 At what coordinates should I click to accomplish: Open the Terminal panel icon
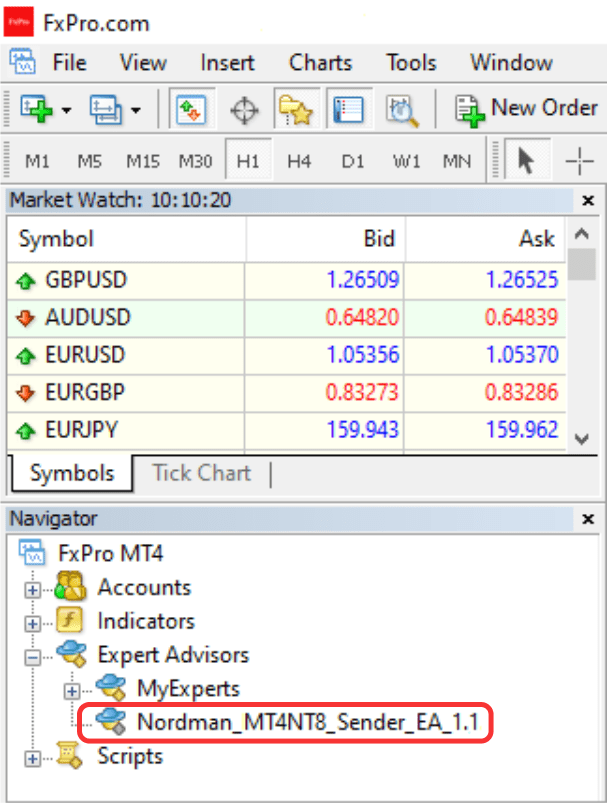[x=347, y=108]
